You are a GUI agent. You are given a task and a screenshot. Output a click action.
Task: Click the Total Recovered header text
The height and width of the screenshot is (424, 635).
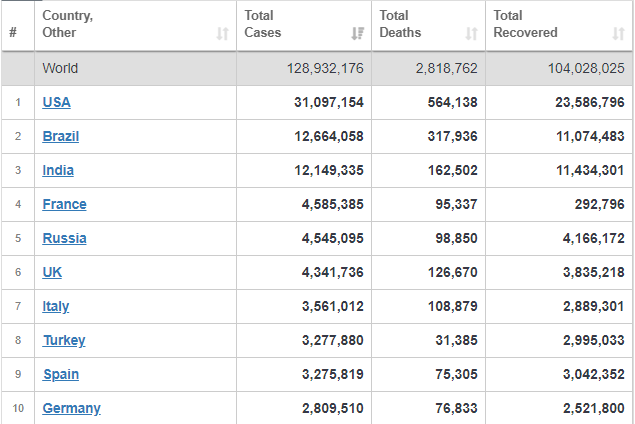(525, 24)
